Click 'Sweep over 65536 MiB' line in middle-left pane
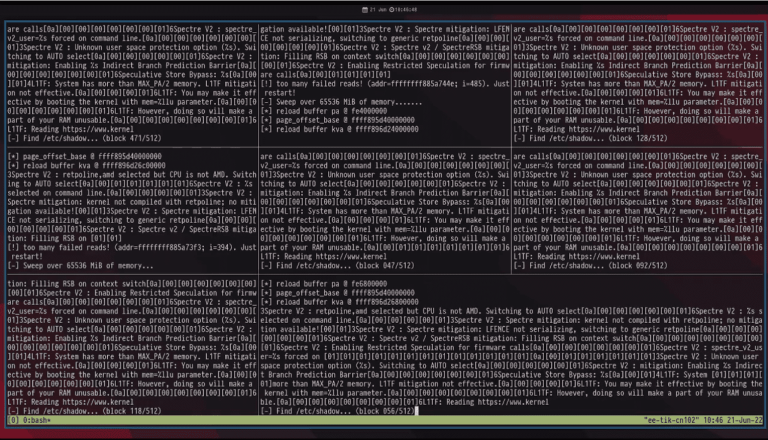The height and width of the screenshot is (440, 768). (80, 266)
